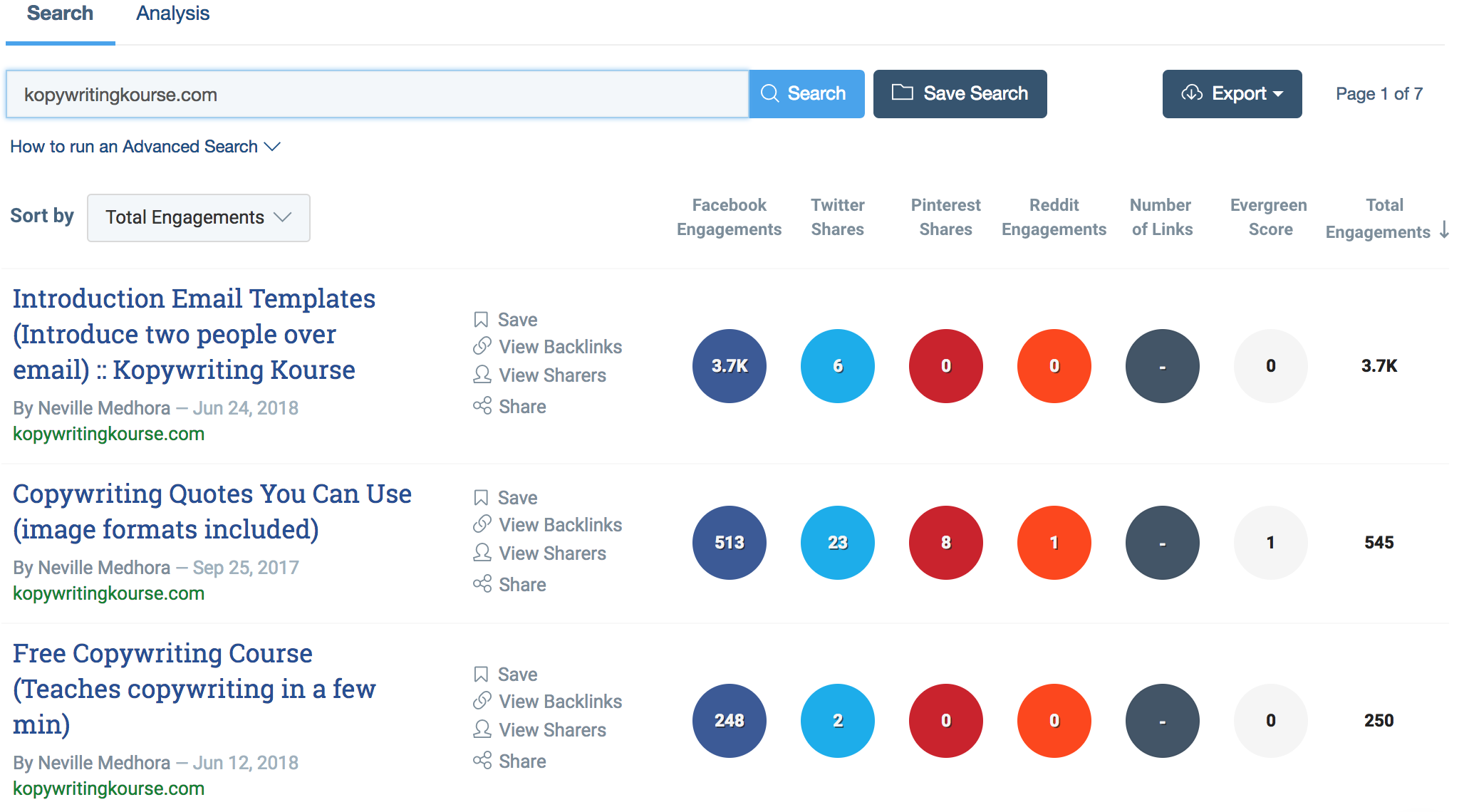Click the total engagements value 3.7K

click(x=1379, y=366)
